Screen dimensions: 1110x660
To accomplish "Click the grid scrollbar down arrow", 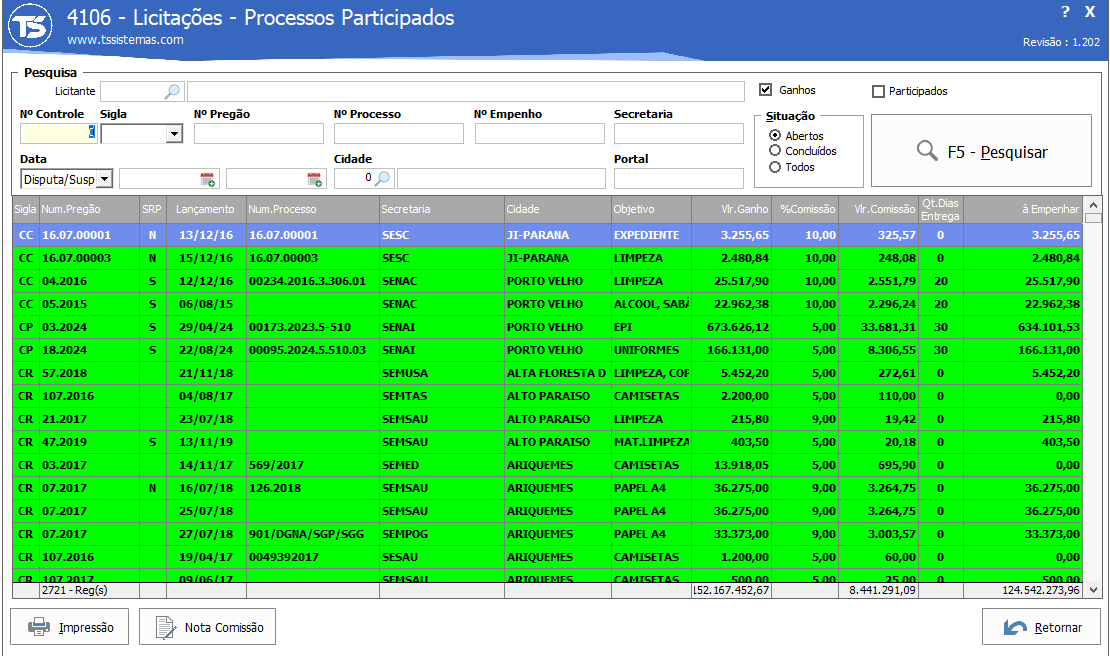I will point(1094,589).
